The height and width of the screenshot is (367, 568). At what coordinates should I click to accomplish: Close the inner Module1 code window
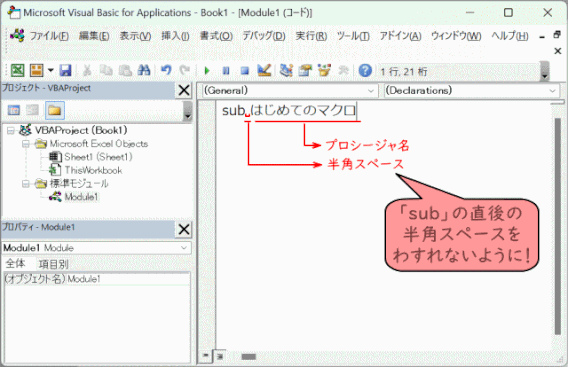557,51
